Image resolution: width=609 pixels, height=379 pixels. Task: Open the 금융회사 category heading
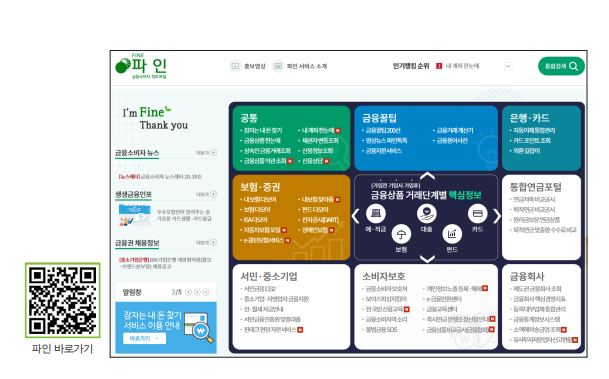click(x=527, y=276)
